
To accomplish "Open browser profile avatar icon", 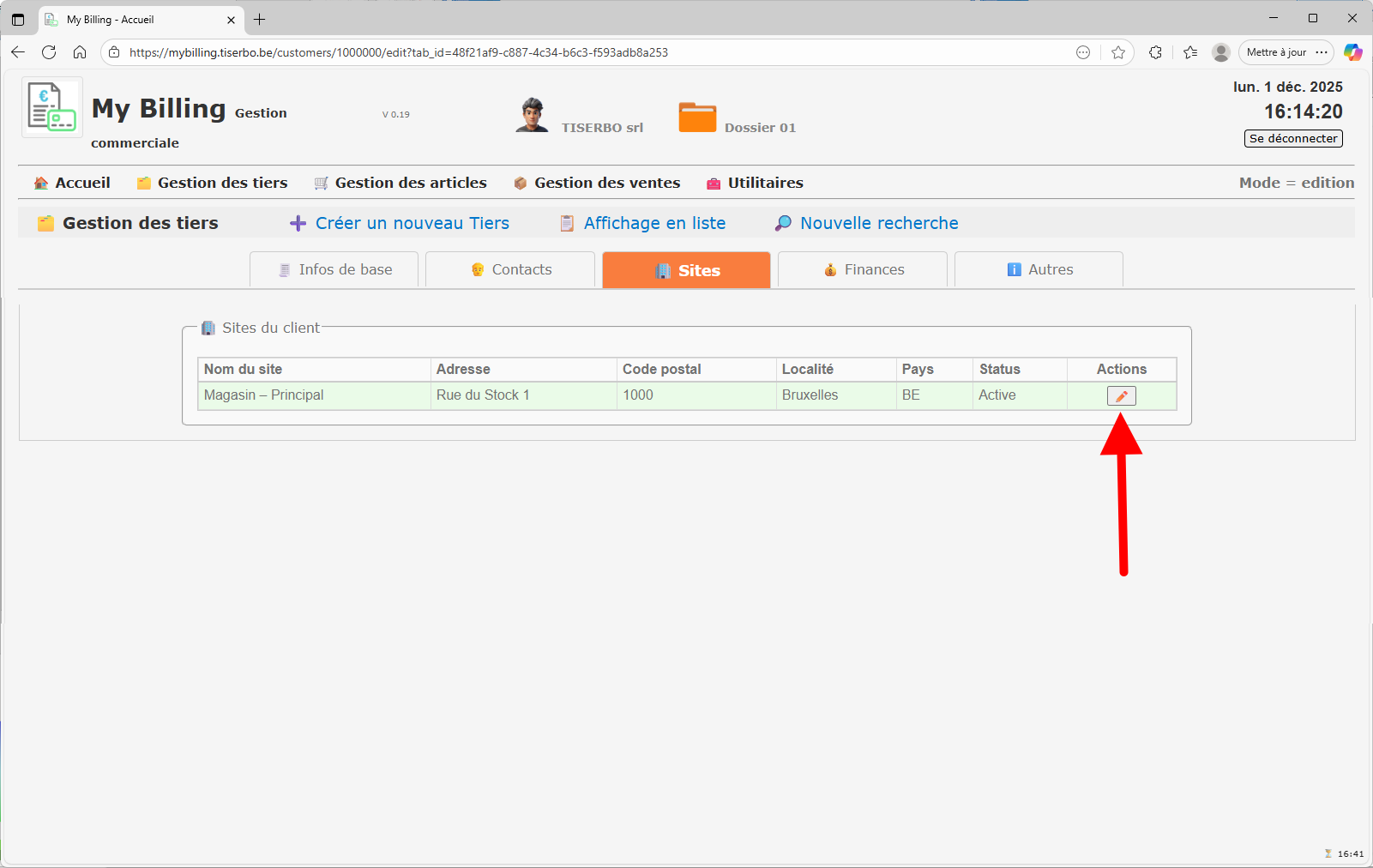I will coord(1220,52).
